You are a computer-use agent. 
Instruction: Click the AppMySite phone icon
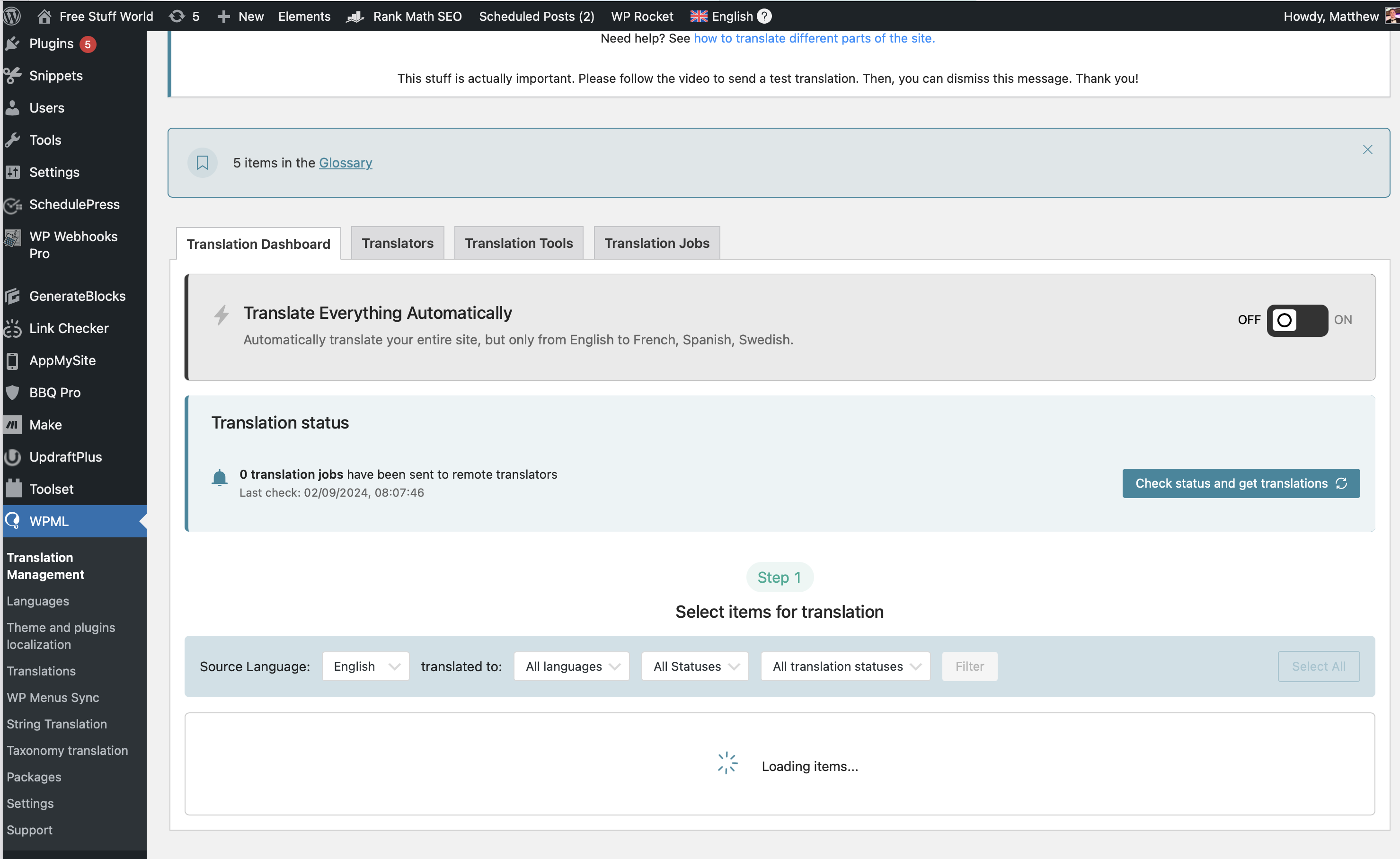(x=12, y=361)
